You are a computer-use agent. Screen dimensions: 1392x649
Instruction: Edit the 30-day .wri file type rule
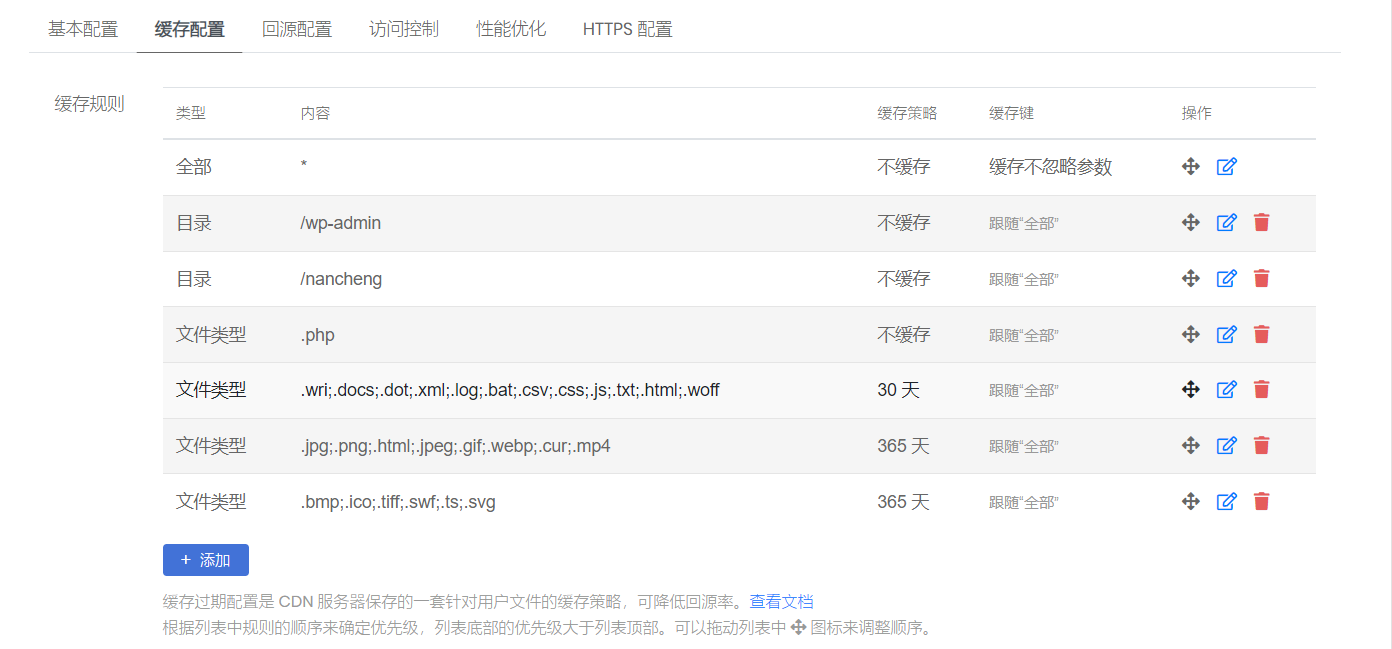[1227, 390]
